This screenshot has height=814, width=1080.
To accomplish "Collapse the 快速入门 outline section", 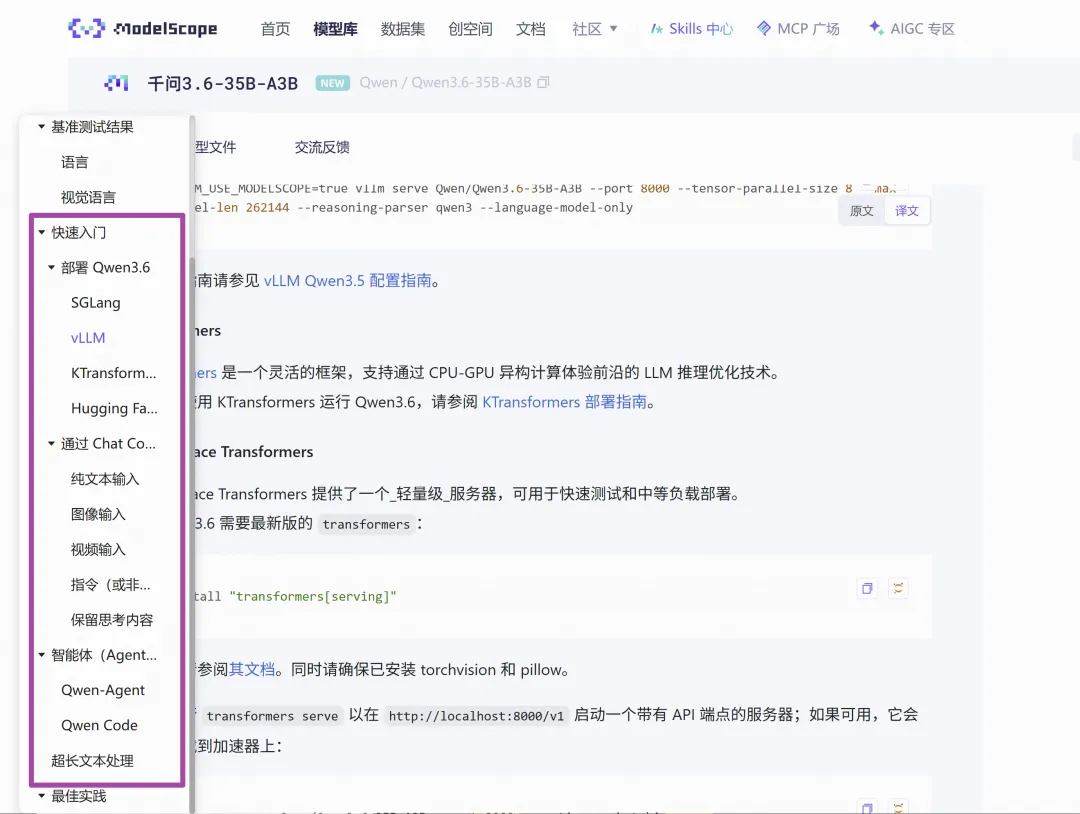I will (x=42, y=233).
